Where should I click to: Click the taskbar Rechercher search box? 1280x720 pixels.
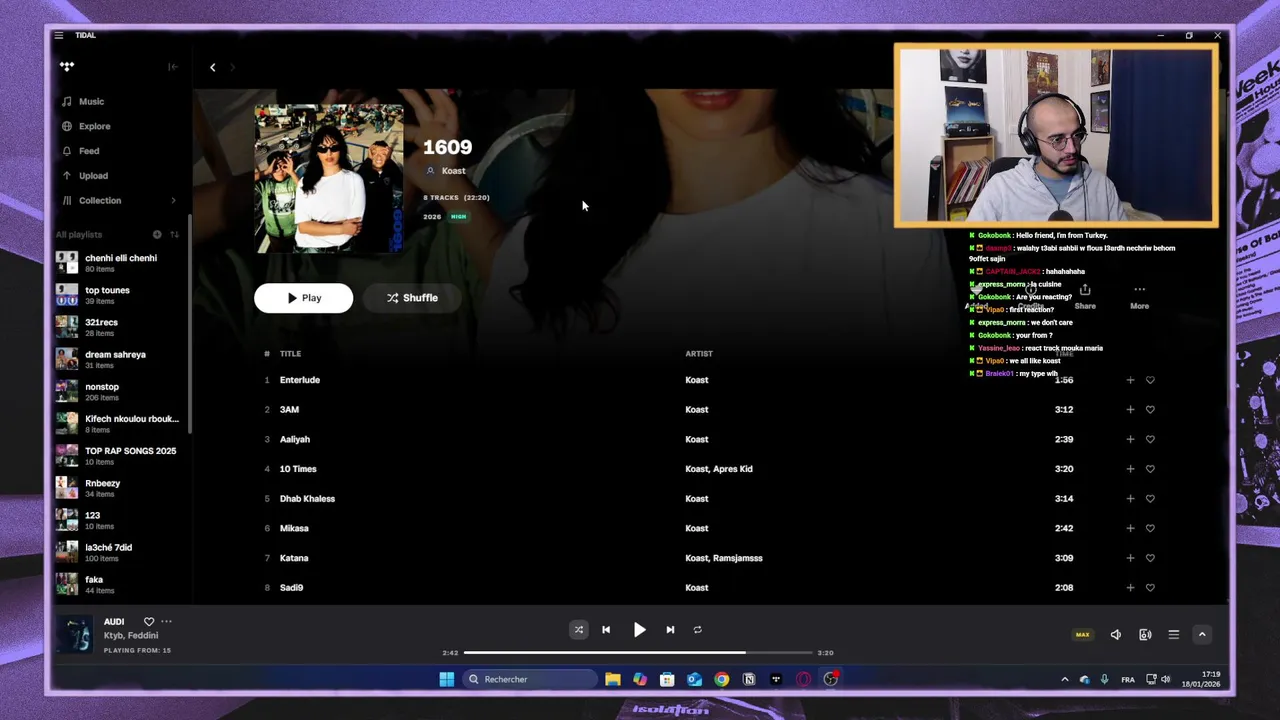pos(528,680)
